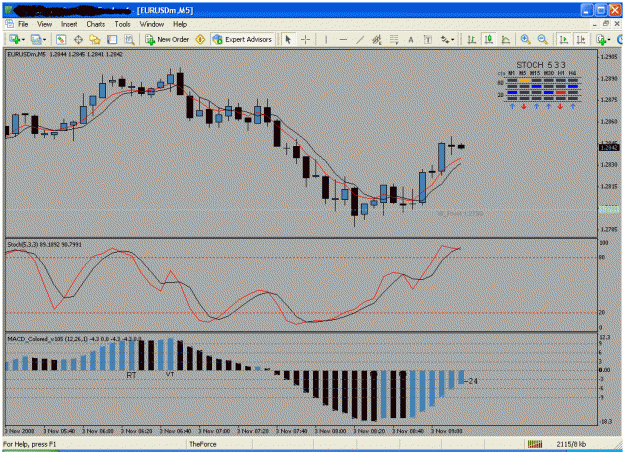Click the VT label under MACD bars
The image size is (625, 452).
170,374
